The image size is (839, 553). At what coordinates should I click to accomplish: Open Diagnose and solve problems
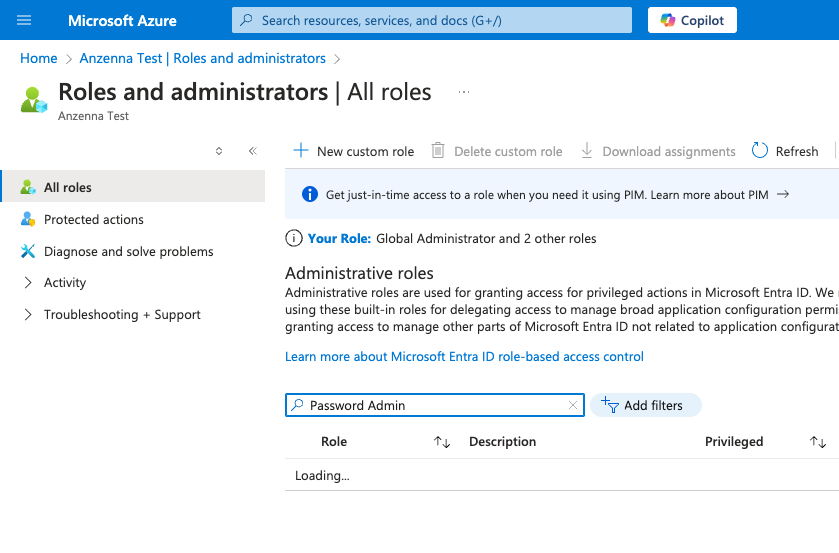coord(128,251)
